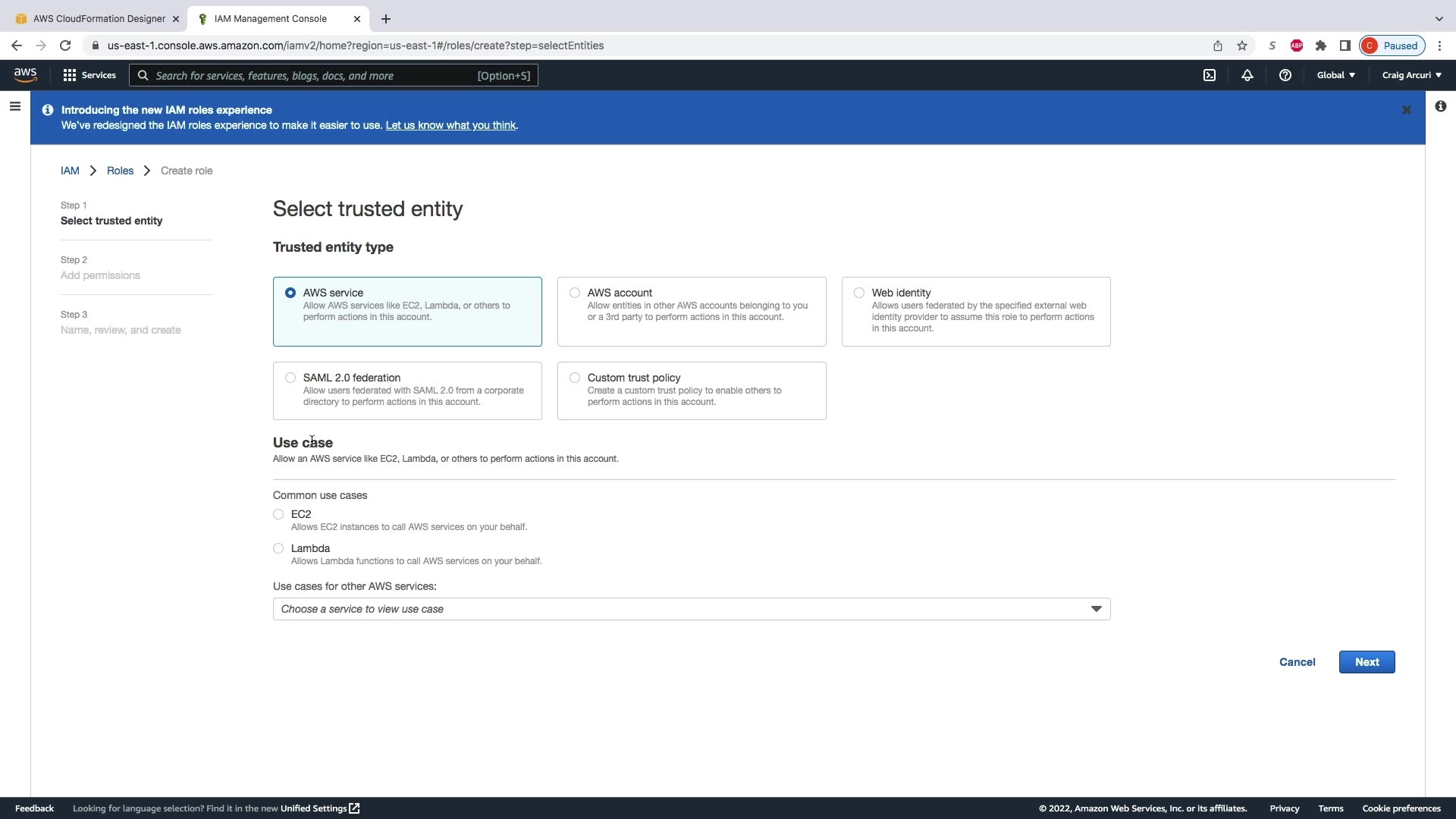Click the AWS logo home icon

(x=25, y=74)
